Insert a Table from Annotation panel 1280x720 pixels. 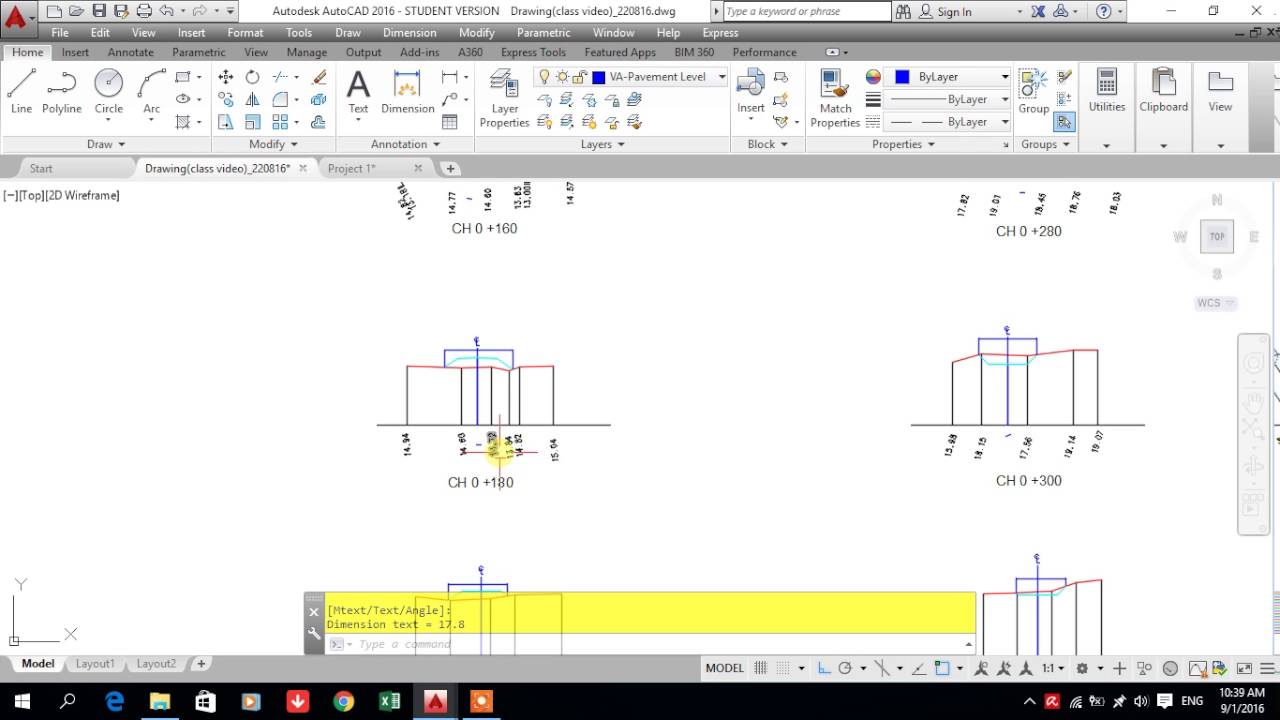(450, 122)
